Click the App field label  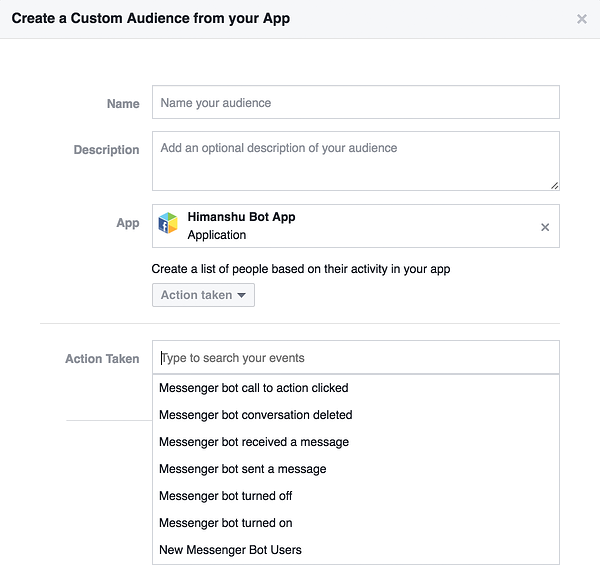[128, 223]
